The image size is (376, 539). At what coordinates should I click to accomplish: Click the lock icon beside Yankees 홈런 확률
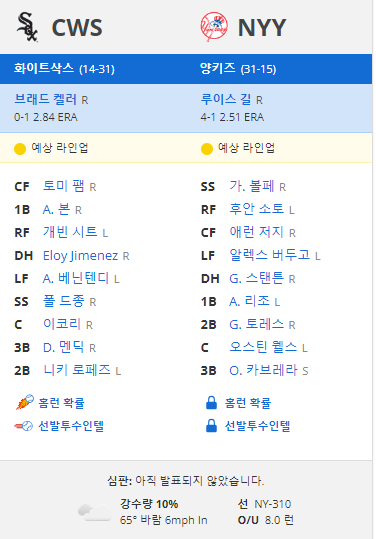tap(211, 403)
